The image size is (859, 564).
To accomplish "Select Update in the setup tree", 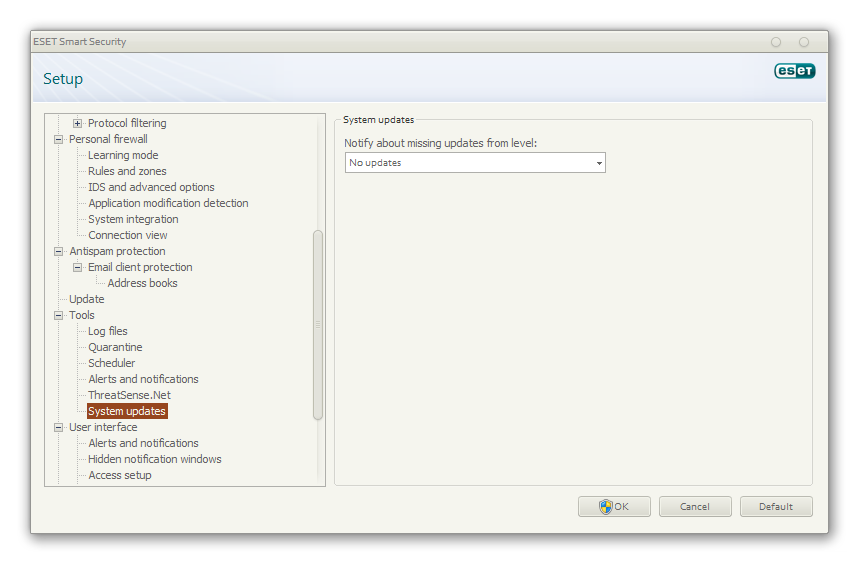I will [87, 299].
